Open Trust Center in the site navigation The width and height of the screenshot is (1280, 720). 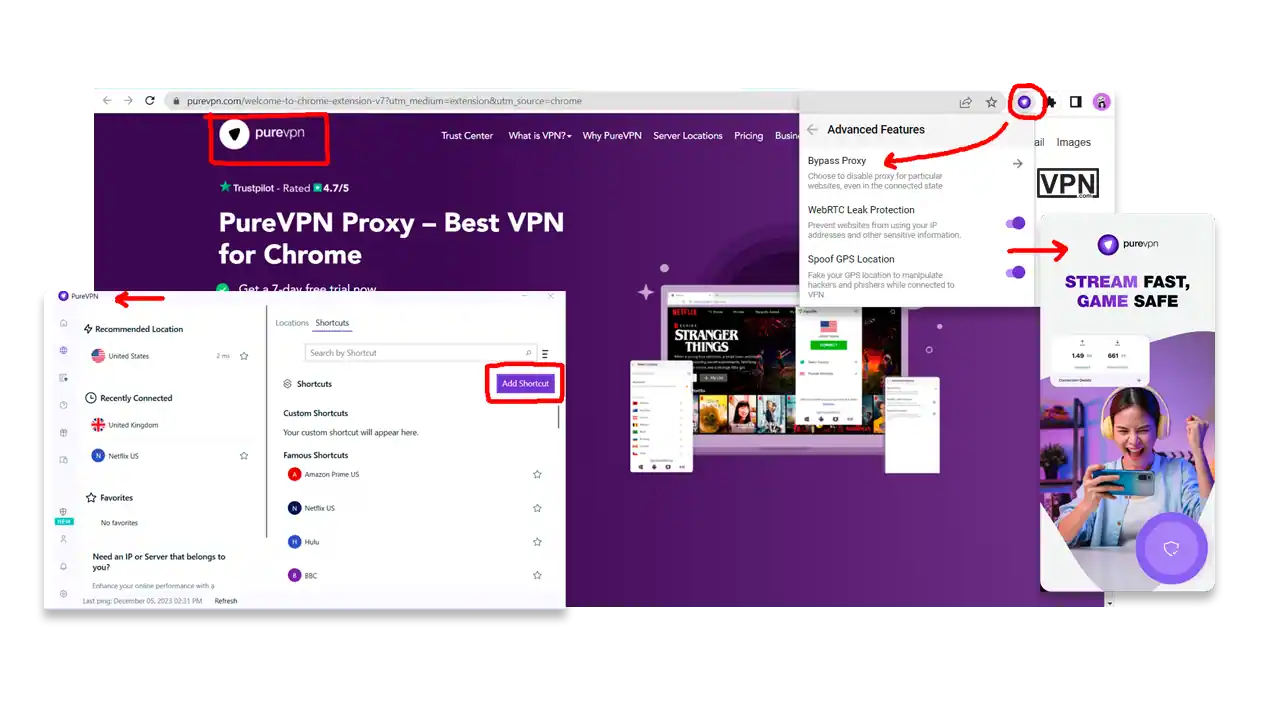pyautogui.click(x=467, y=136)
